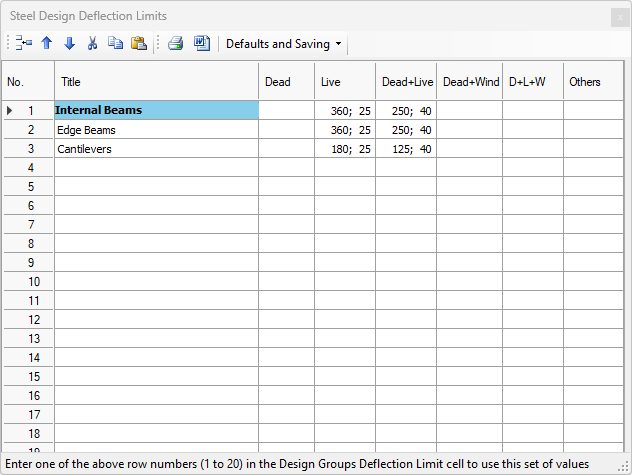Click the Dead+Live column header
632x475 pixels.
[406, 82]
